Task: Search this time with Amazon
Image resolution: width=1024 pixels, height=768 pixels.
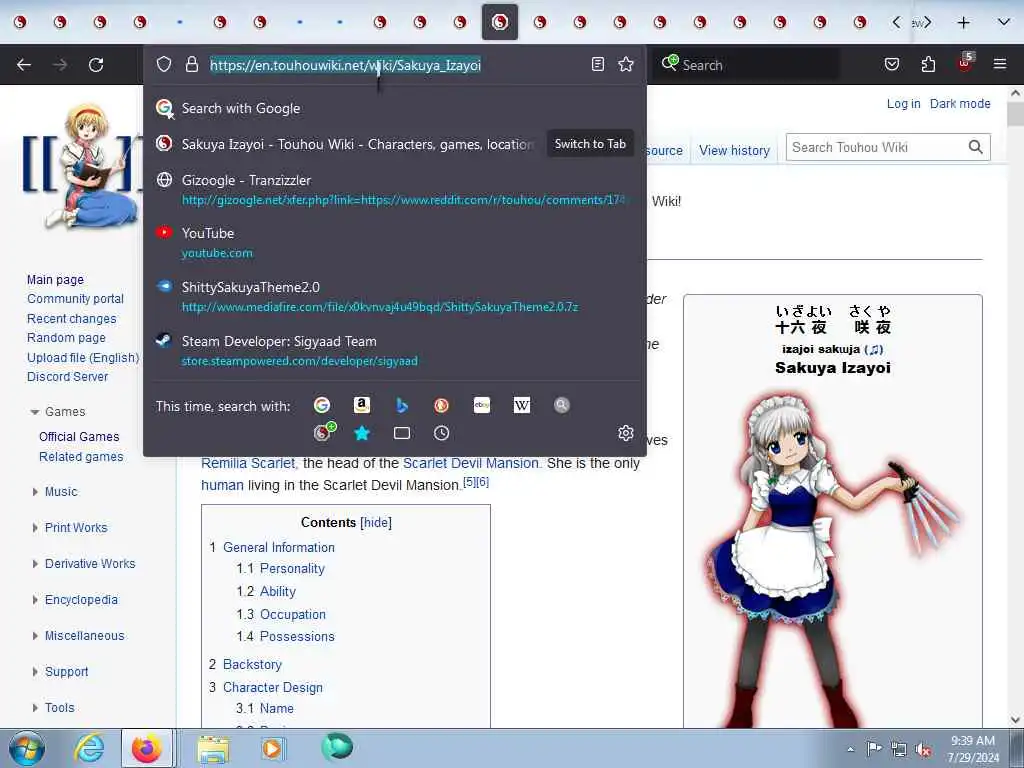Action: point(362,406)
